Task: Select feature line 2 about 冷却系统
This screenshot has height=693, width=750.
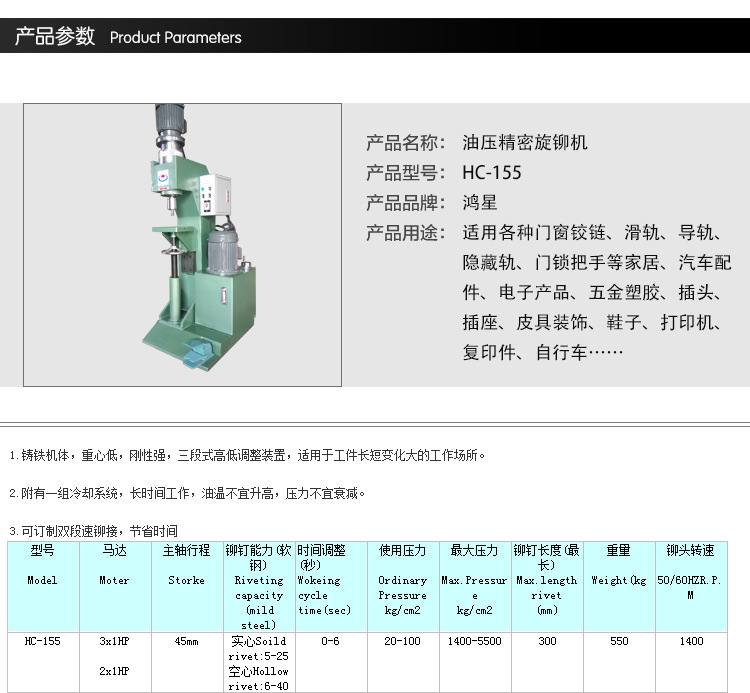Action: tap(188, 493)
